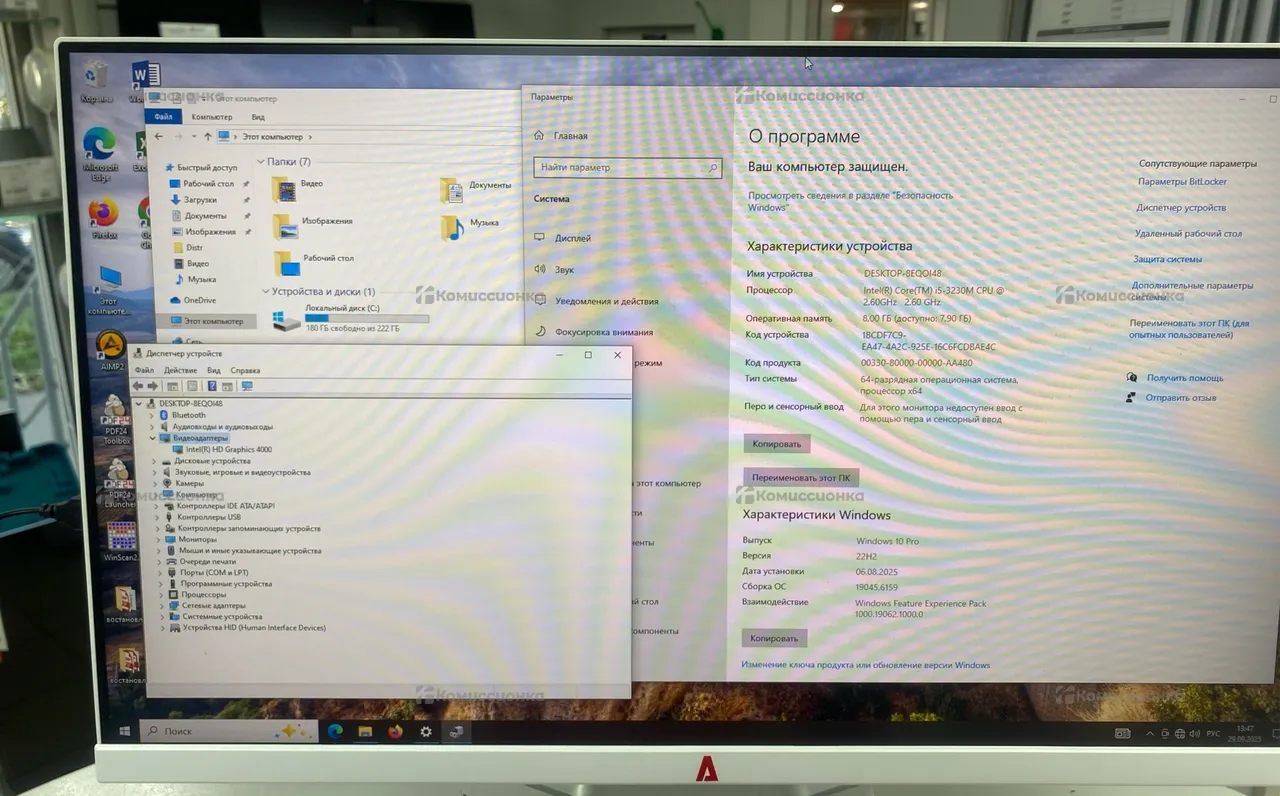
Task: Select Загрузки in Explorer quick access
Action: [x=195, y=200]
